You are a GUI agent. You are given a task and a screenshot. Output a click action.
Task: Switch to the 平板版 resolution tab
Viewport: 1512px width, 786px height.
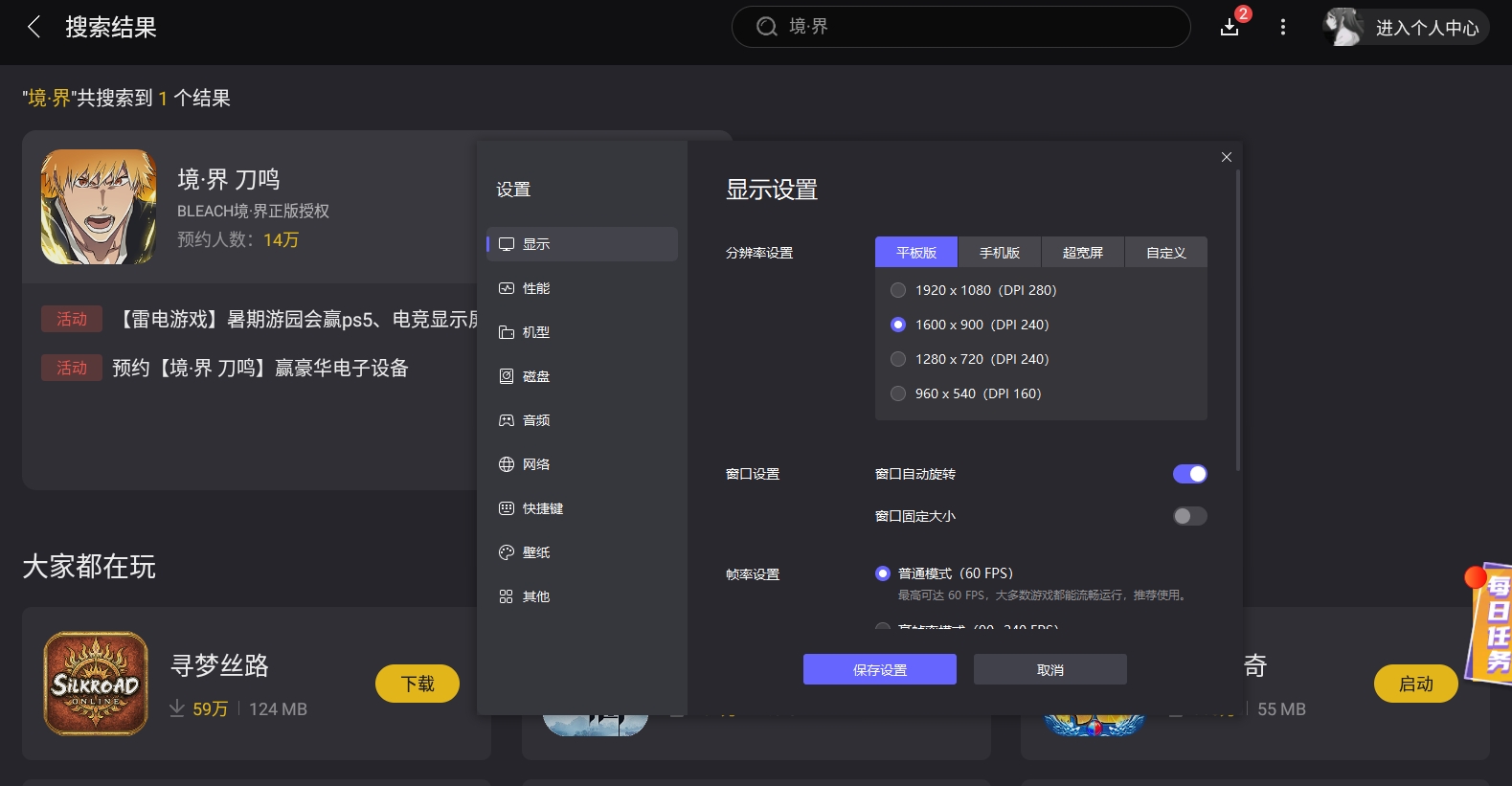tap(916, 253)
